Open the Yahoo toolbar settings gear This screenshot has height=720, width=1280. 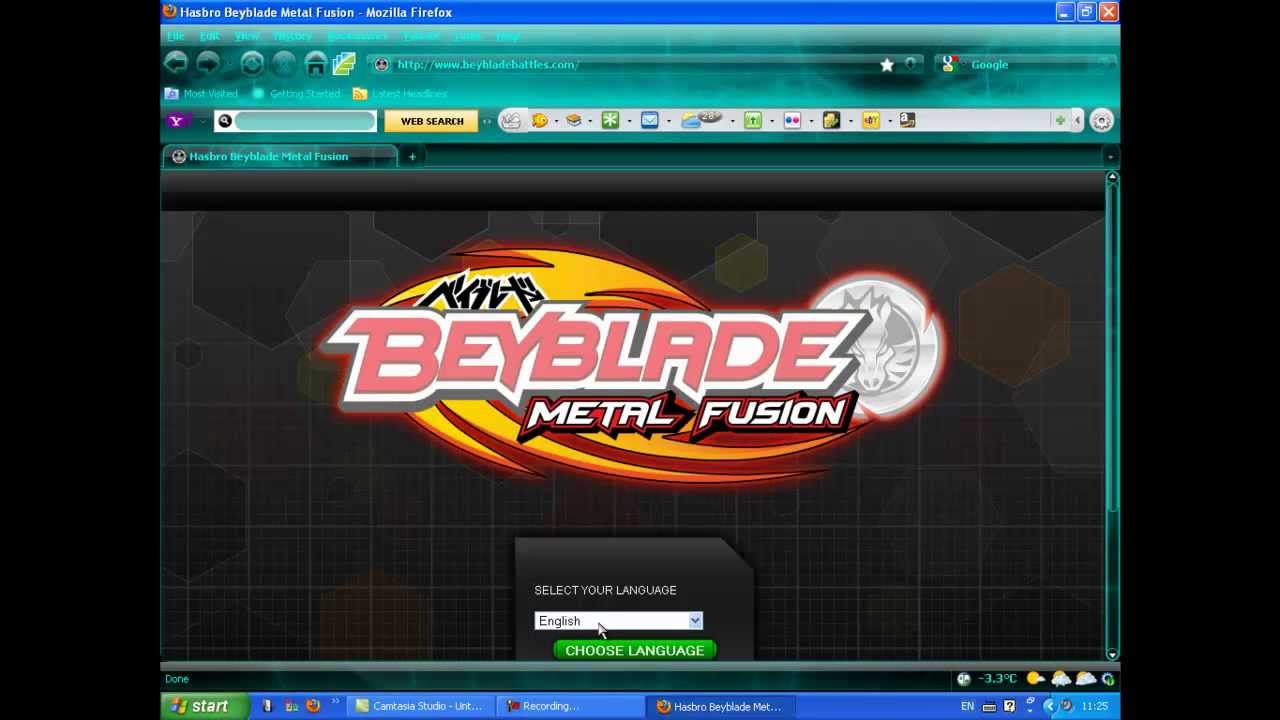(1101, 120)
